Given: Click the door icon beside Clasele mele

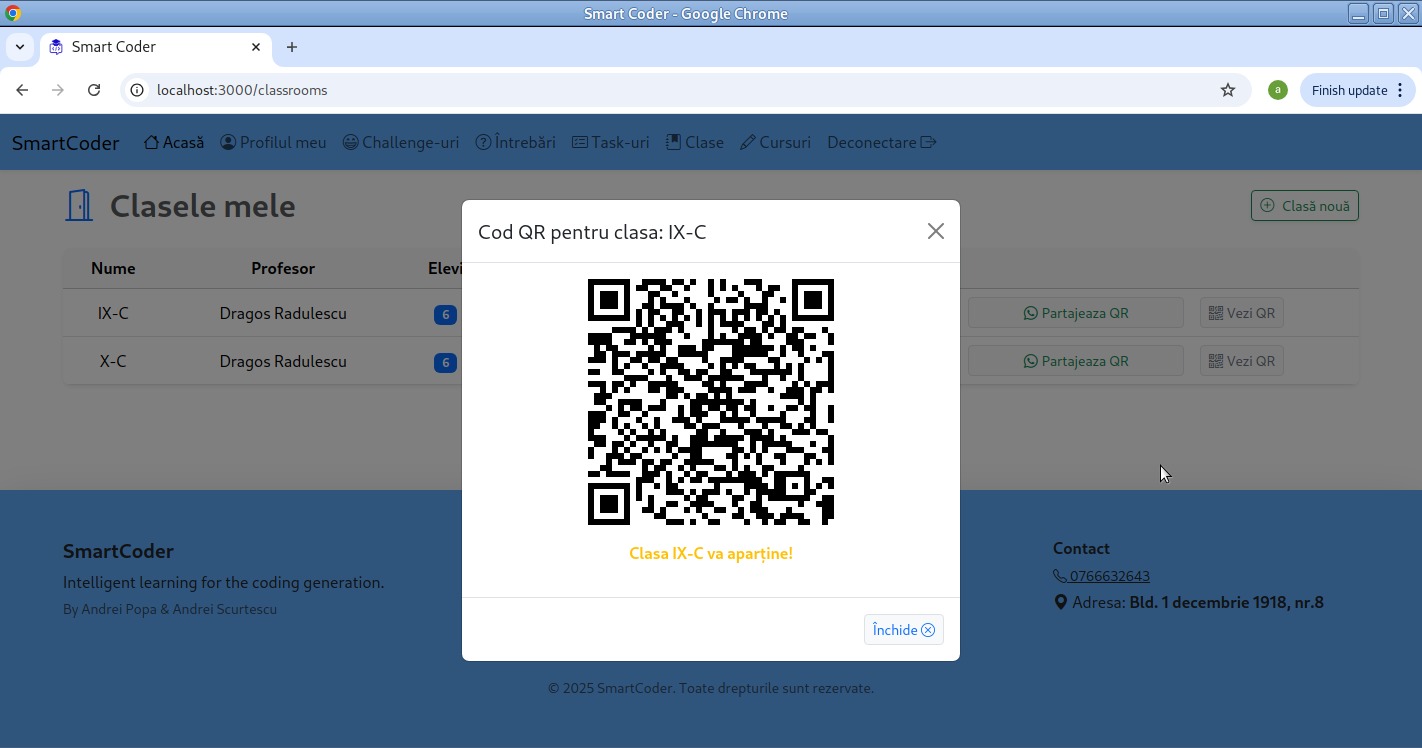Looking at the screenshot, I should (x=79, y=205).
